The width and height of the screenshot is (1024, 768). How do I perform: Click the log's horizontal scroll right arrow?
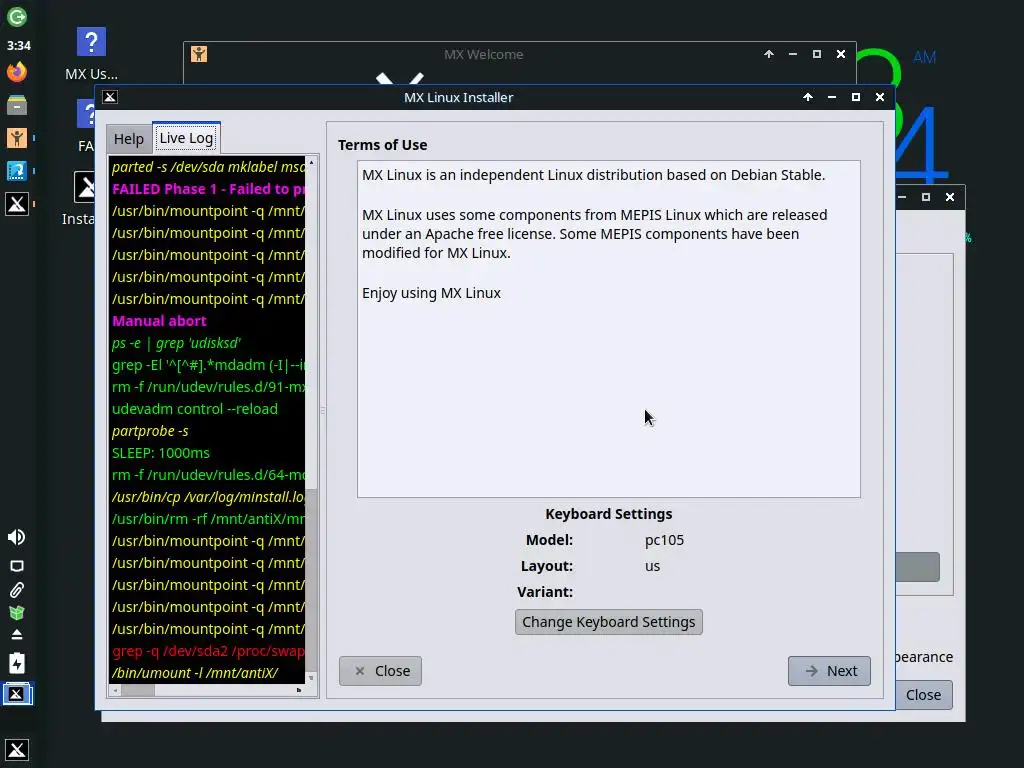[299, 690]
